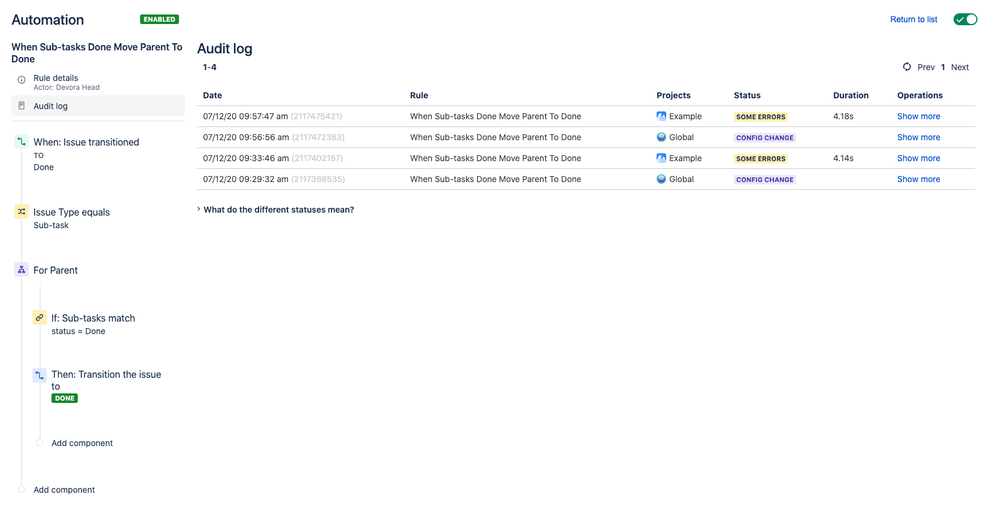Click the Duration column header

click(x=851, y=95)
